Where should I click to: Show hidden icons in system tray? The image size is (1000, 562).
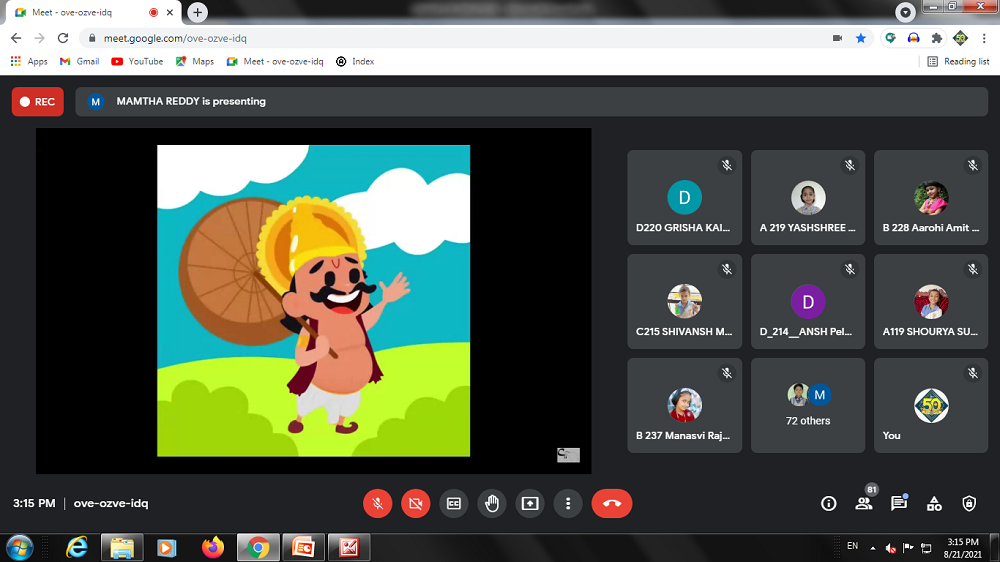click(872, 548)
